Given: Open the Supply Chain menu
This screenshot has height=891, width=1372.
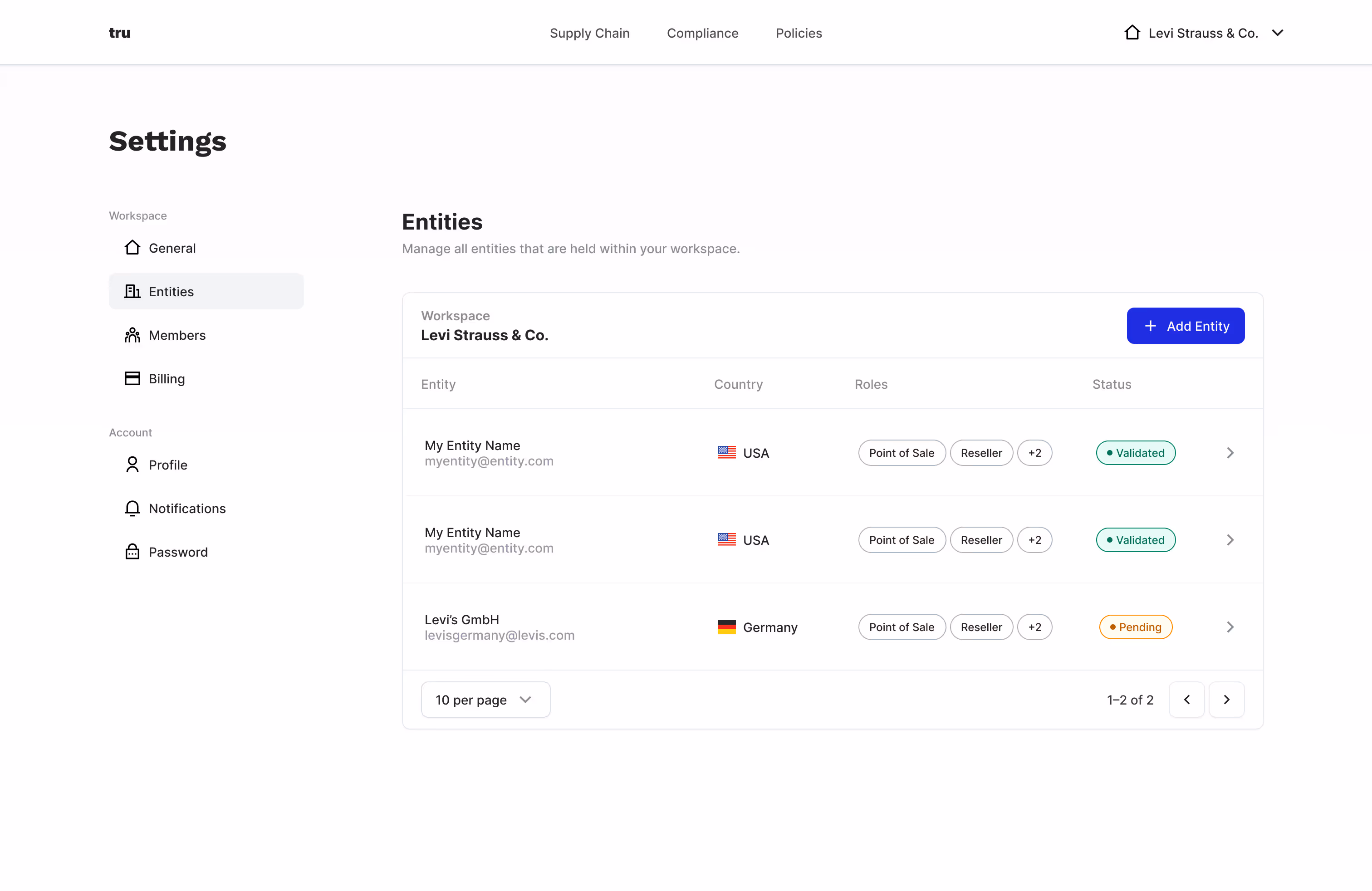Looking at the screenshot, I should click(x=590, y=33).
